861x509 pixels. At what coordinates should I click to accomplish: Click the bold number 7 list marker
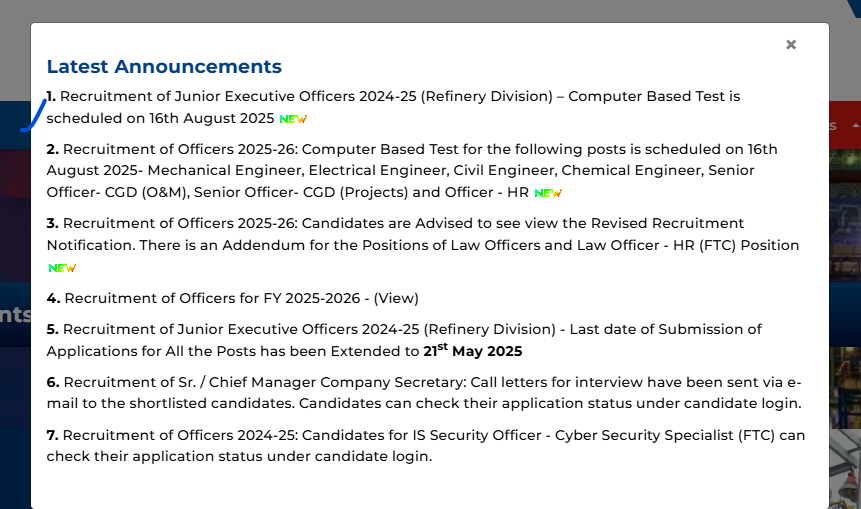pos(53,435)
